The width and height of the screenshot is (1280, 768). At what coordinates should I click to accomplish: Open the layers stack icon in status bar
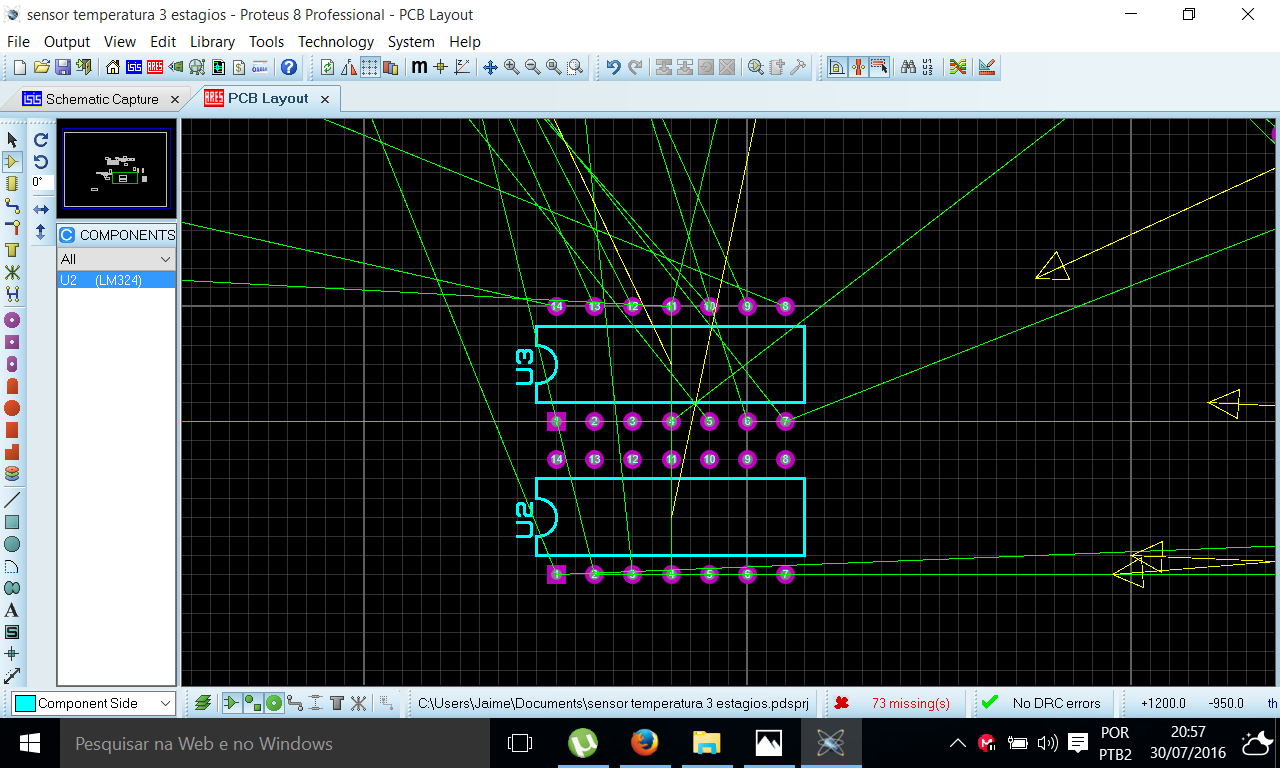203,703
